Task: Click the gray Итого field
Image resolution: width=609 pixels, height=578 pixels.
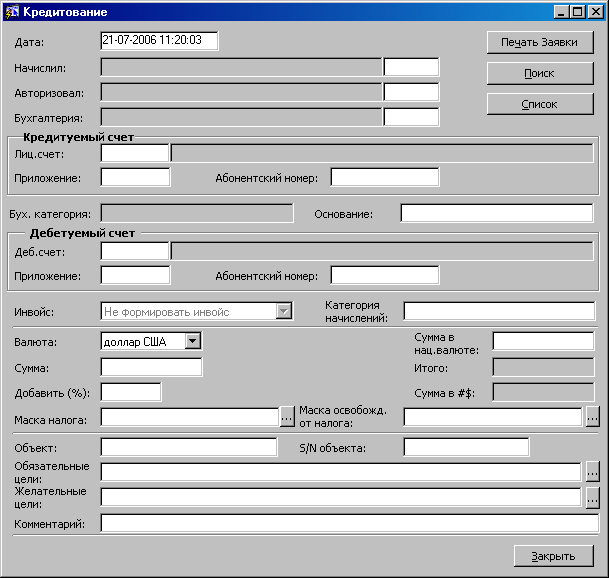Action: 543,367
